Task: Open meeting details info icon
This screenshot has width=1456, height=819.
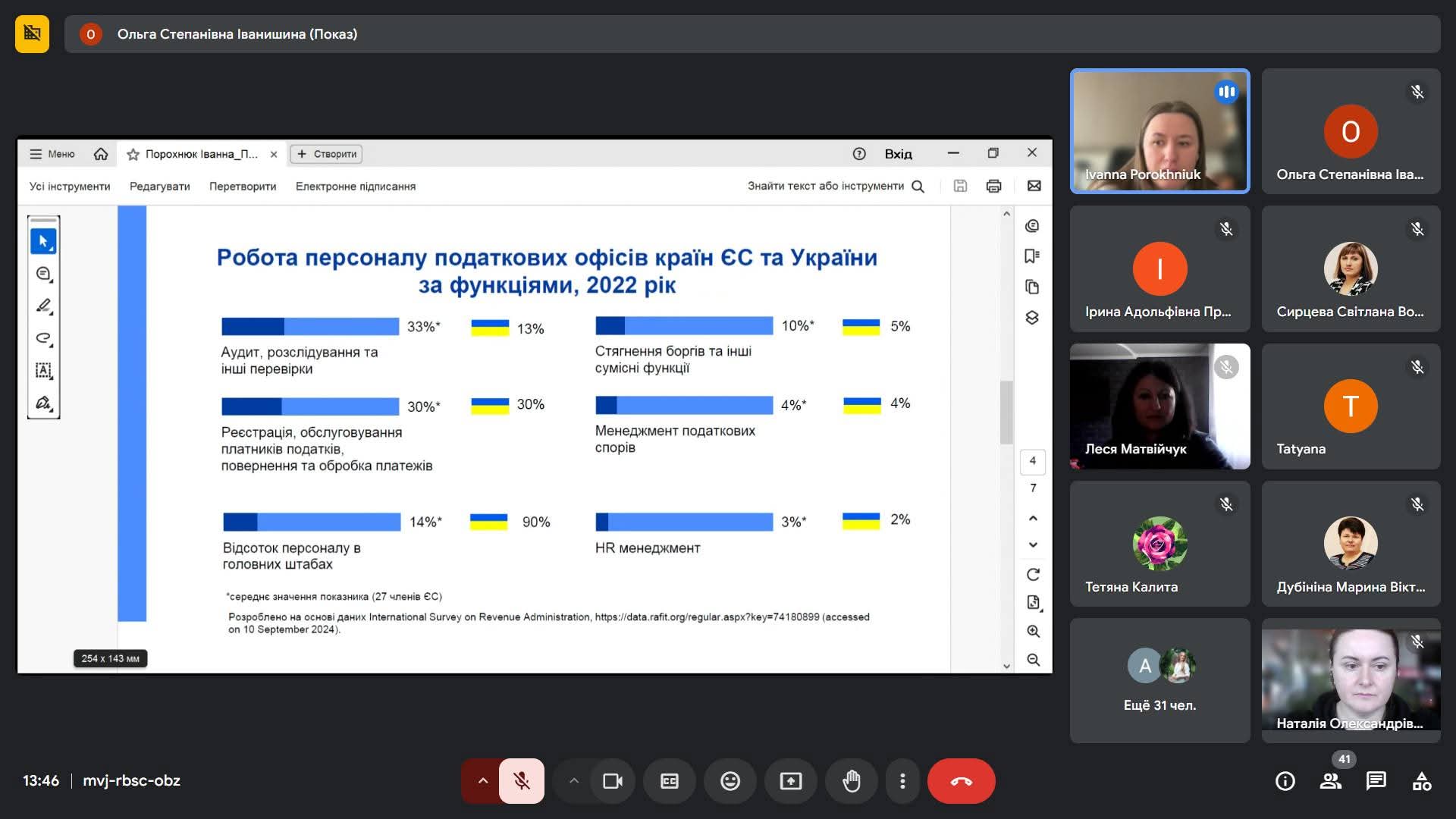Action: [x=1285, y=780]
